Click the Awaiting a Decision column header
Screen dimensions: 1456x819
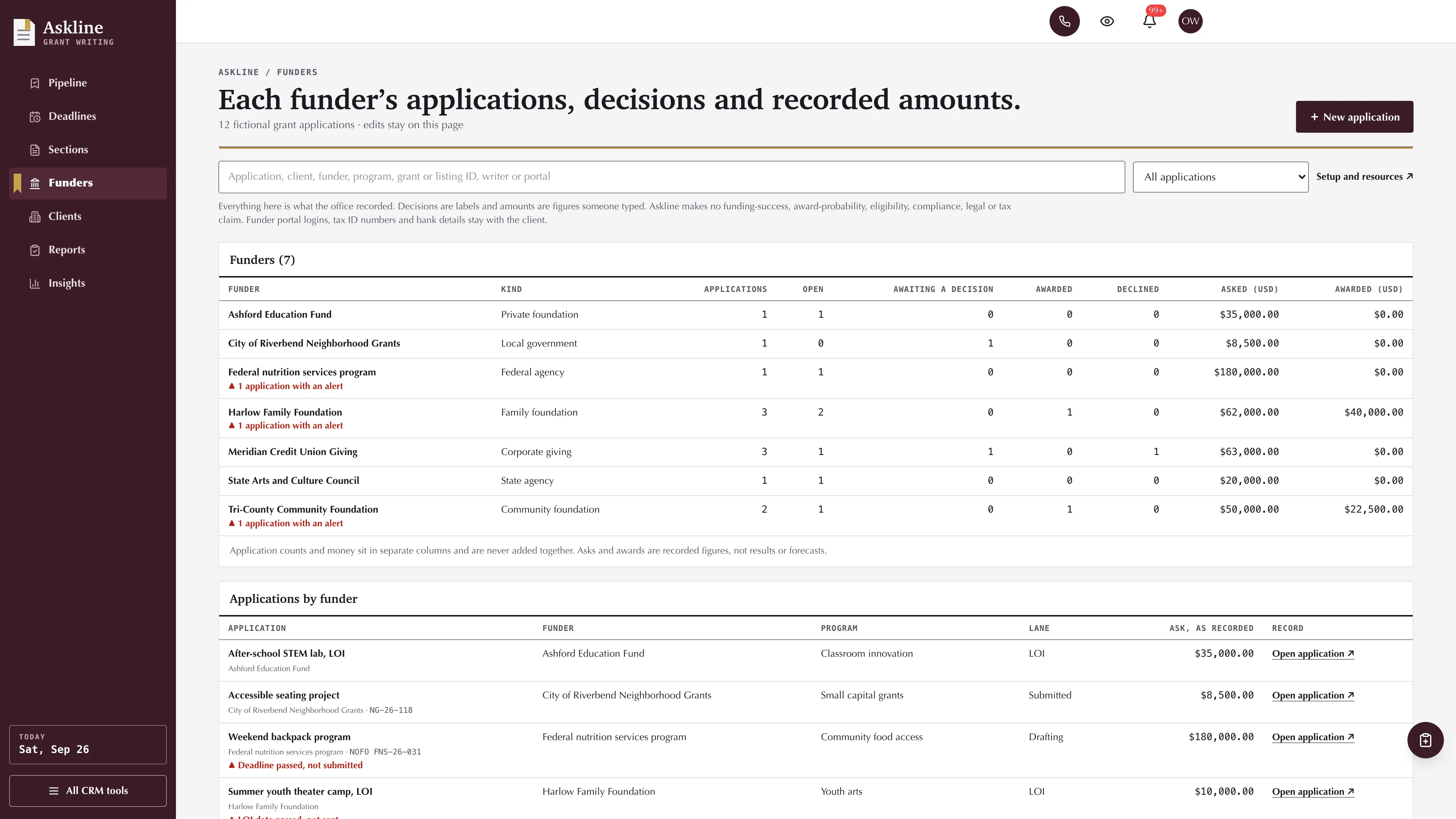click(943, 289)
